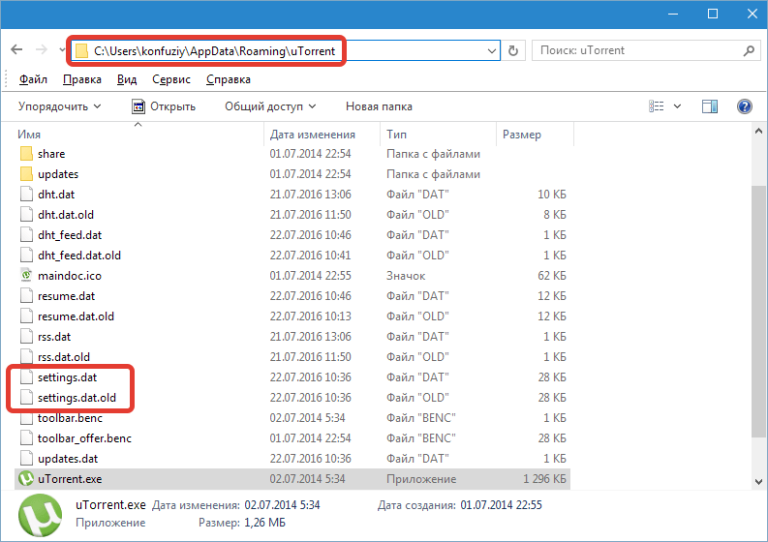
Task: Click the magnifier search icon
Action: pos(748,50)
